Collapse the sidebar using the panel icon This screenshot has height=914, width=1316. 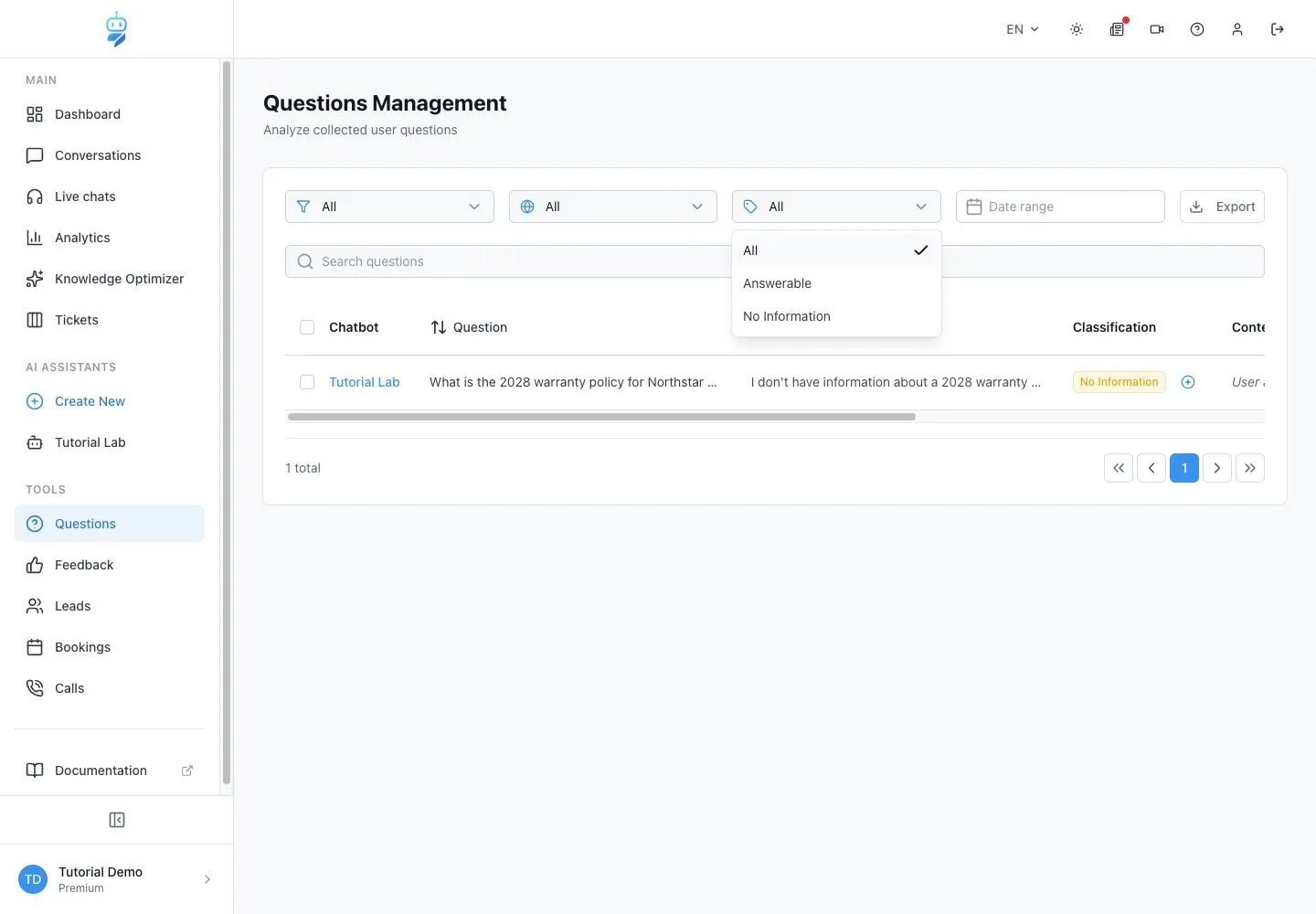click(117, 820)
